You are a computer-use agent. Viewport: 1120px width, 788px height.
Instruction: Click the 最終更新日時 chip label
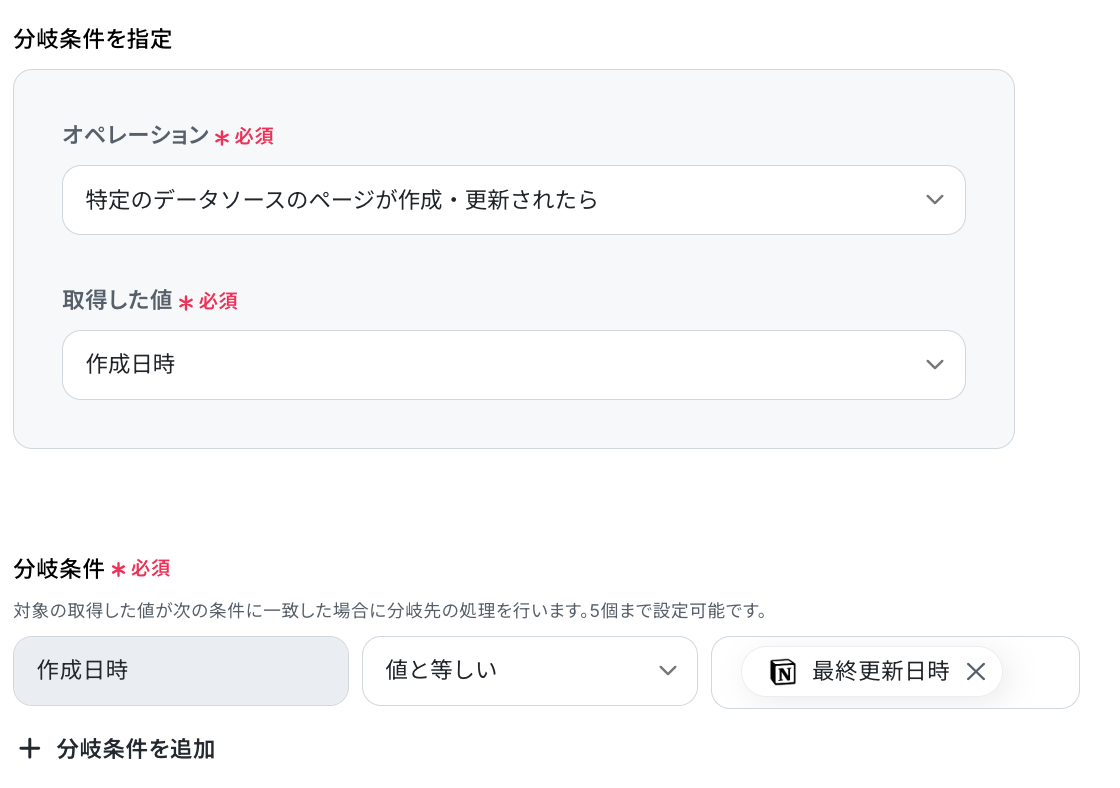[x=880, y=672]
